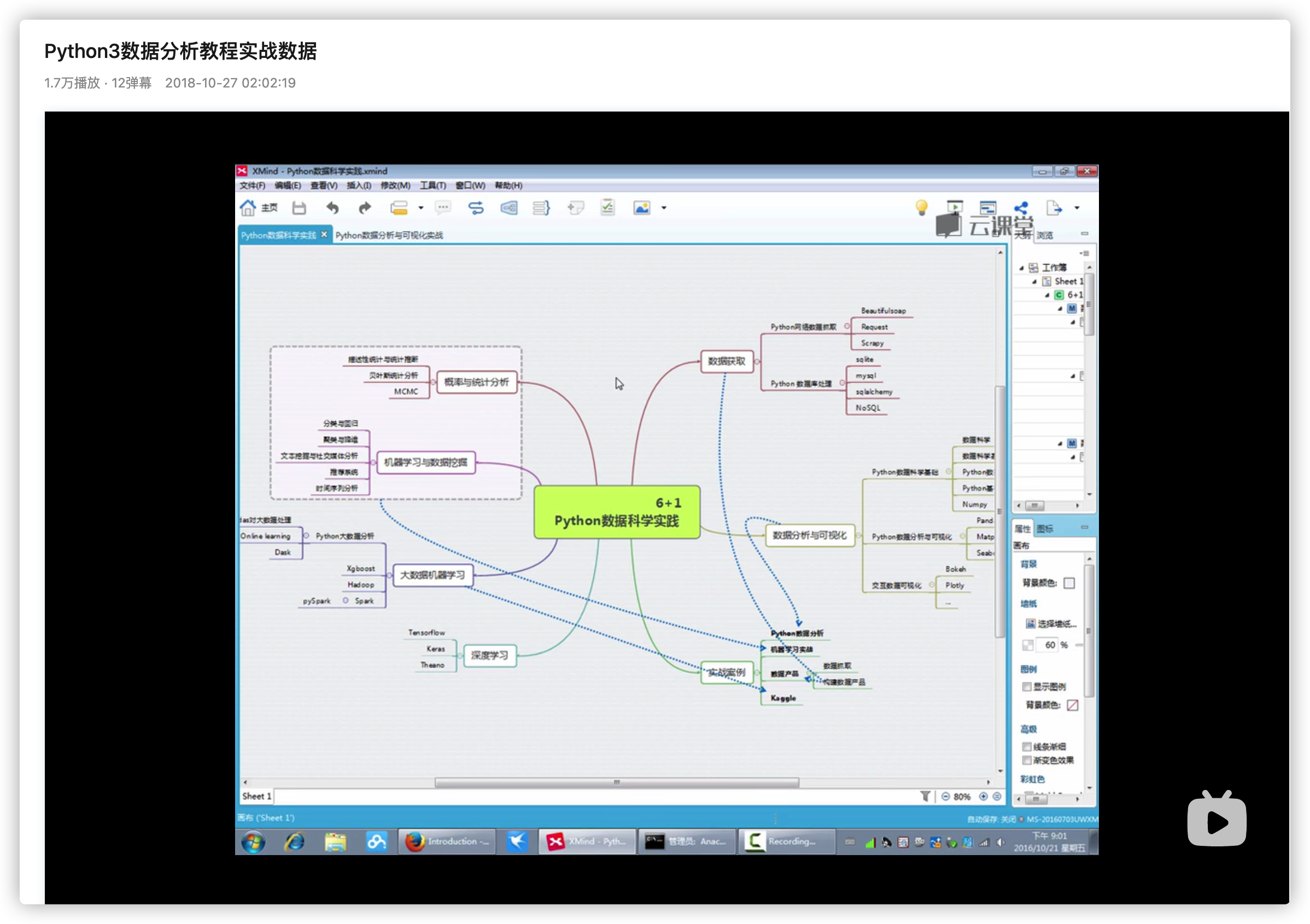This screenshot has height=924, width=1310.
Task: Click the Undo arrow icon
Action: [332, 208]
